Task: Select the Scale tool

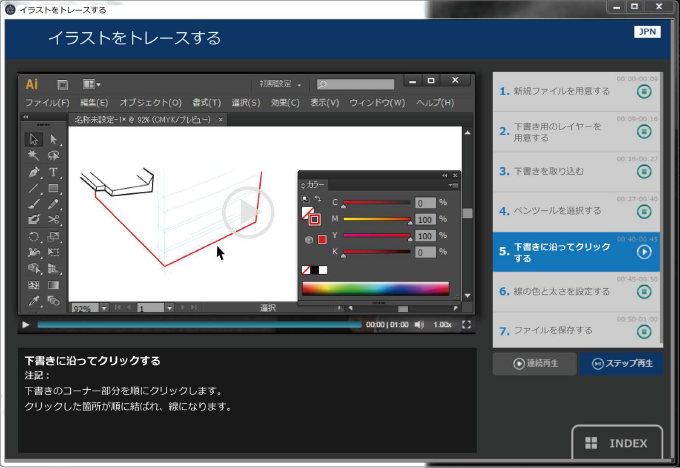Action: (53, 236)
